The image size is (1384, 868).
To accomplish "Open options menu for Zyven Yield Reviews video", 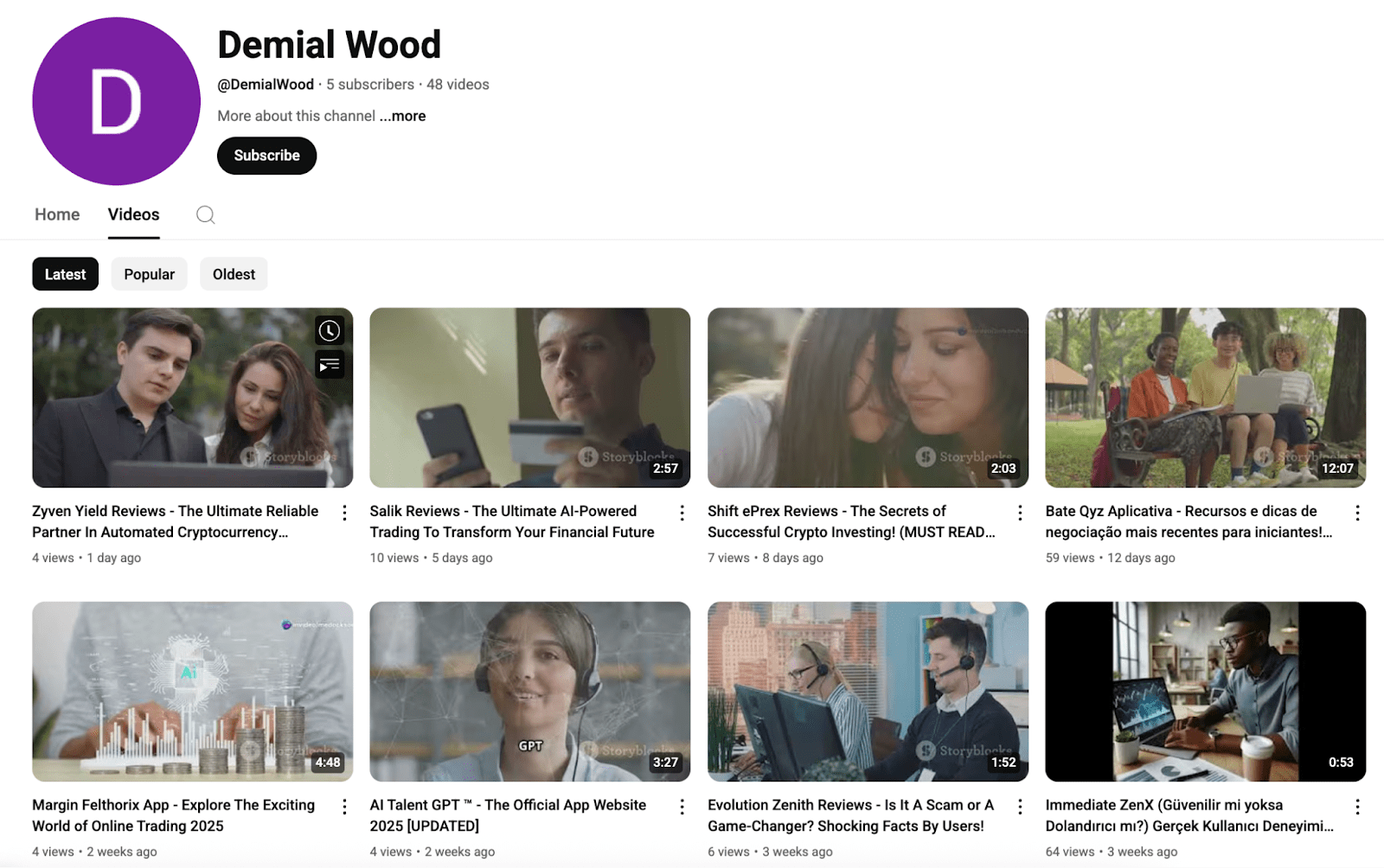I will (344, 512).
